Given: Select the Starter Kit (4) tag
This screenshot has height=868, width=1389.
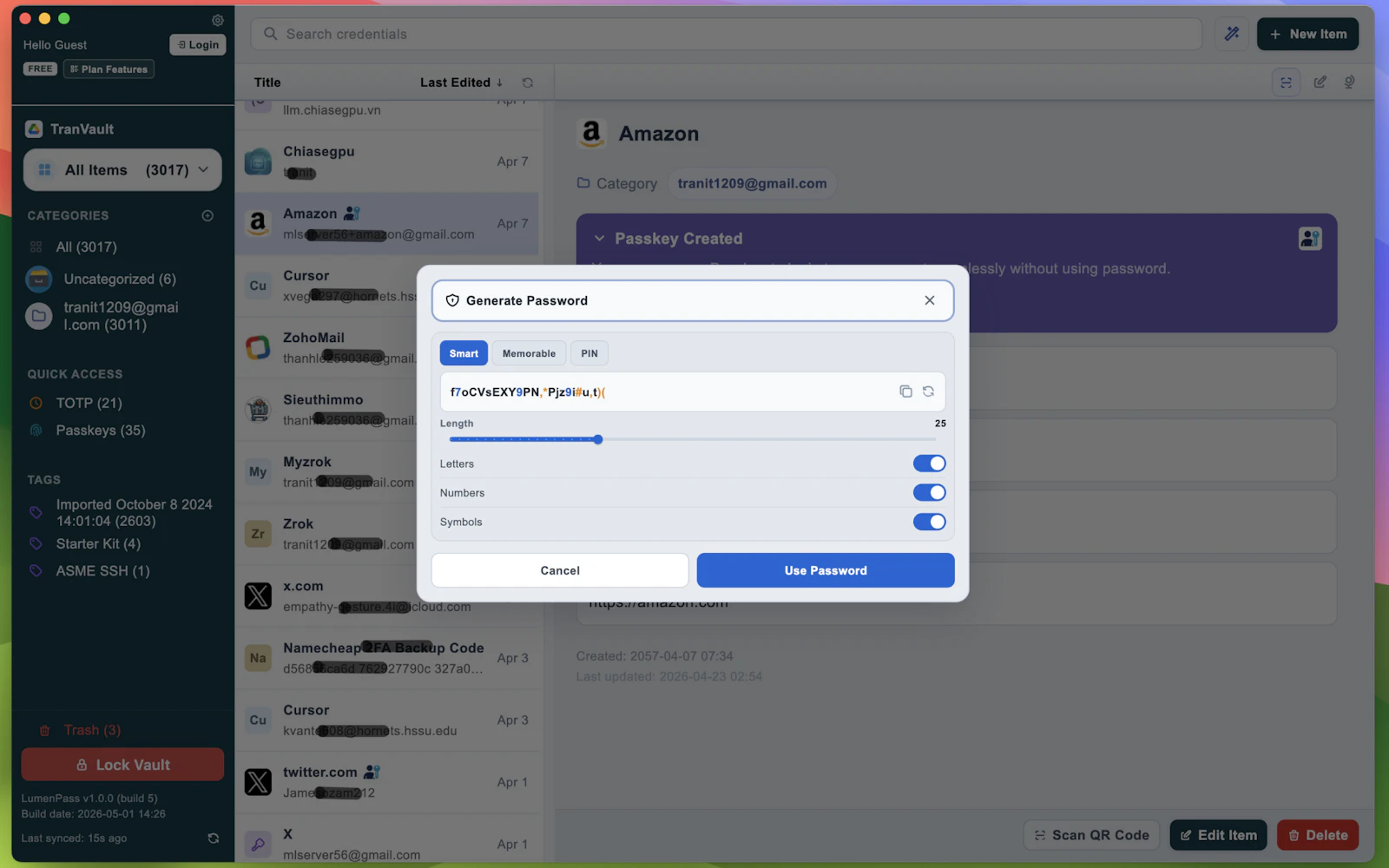Looking at the screenshot, I should point(98,543).
